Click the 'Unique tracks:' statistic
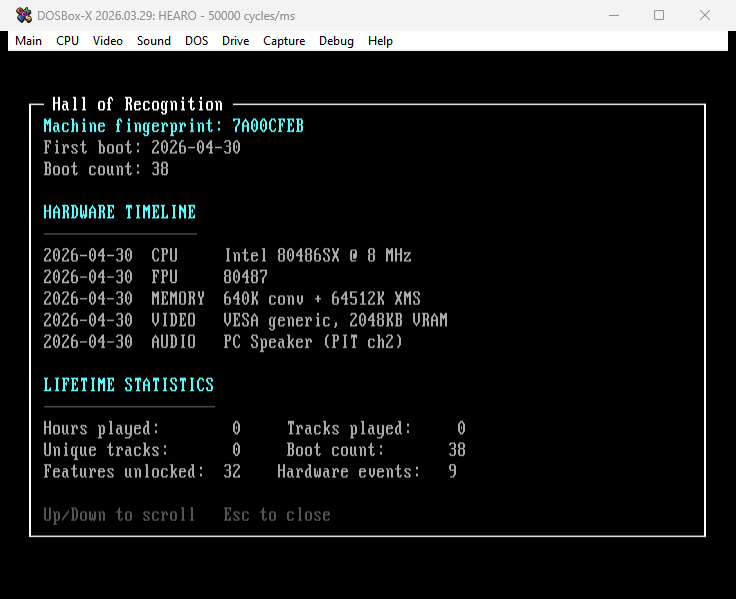736x599 pixels. (142, 450)
